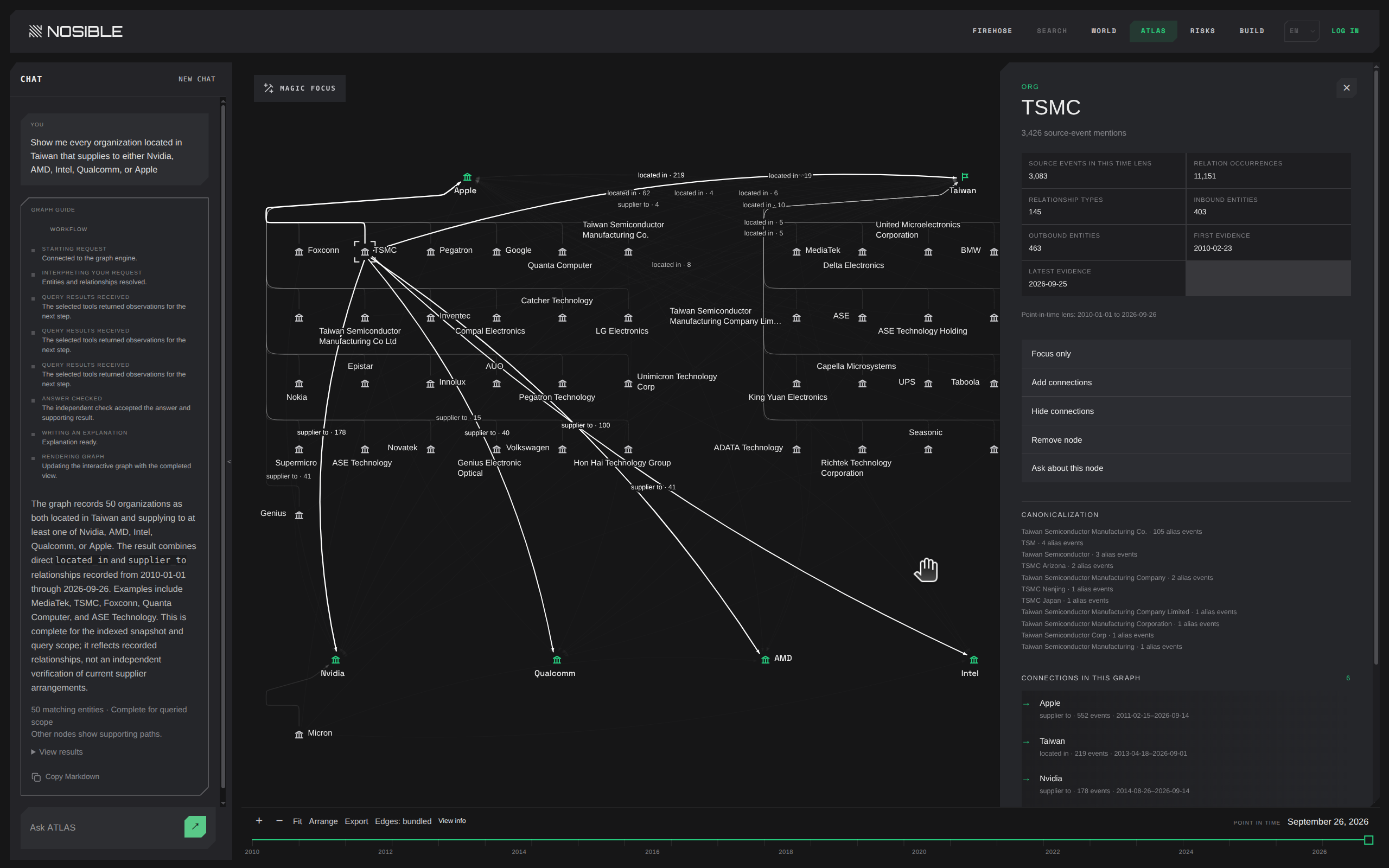Click the View info link
The width and height of the screenshot is (1389, 868).
point(453,821)
